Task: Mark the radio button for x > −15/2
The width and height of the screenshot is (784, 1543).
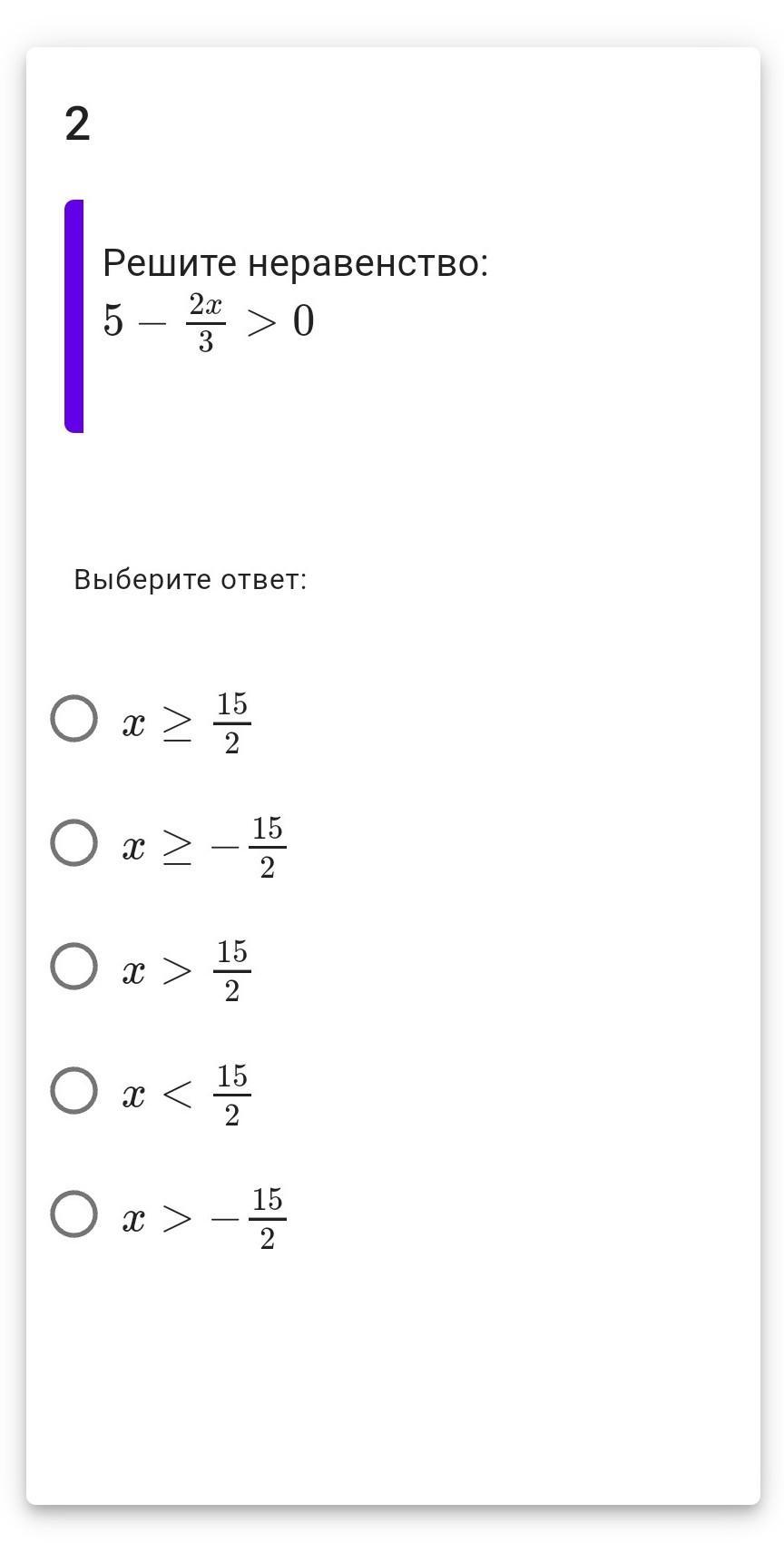Action: pyautogui.click(x=73, y=1214)
